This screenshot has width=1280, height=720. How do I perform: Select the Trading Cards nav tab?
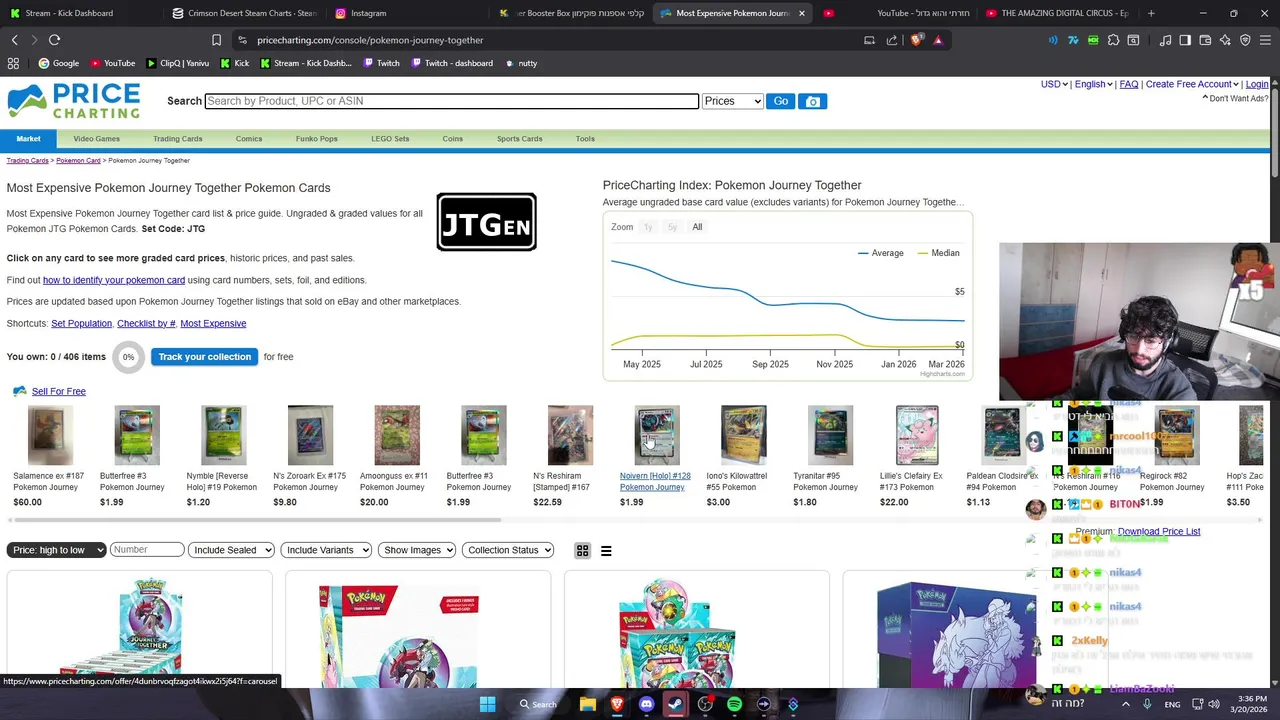point(178,139)
